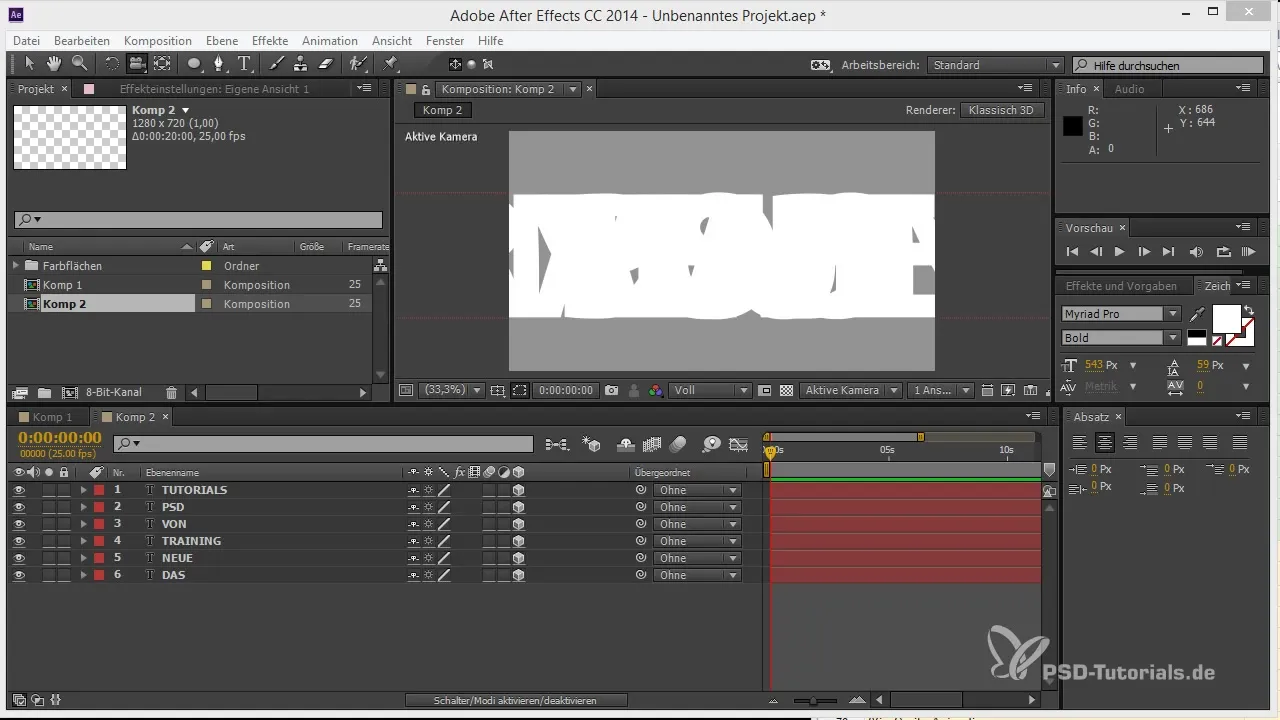Click the 8-Bit-Kanal color depth button
Viewport: 1280px width, 720px height.
(x=114, y=393)
